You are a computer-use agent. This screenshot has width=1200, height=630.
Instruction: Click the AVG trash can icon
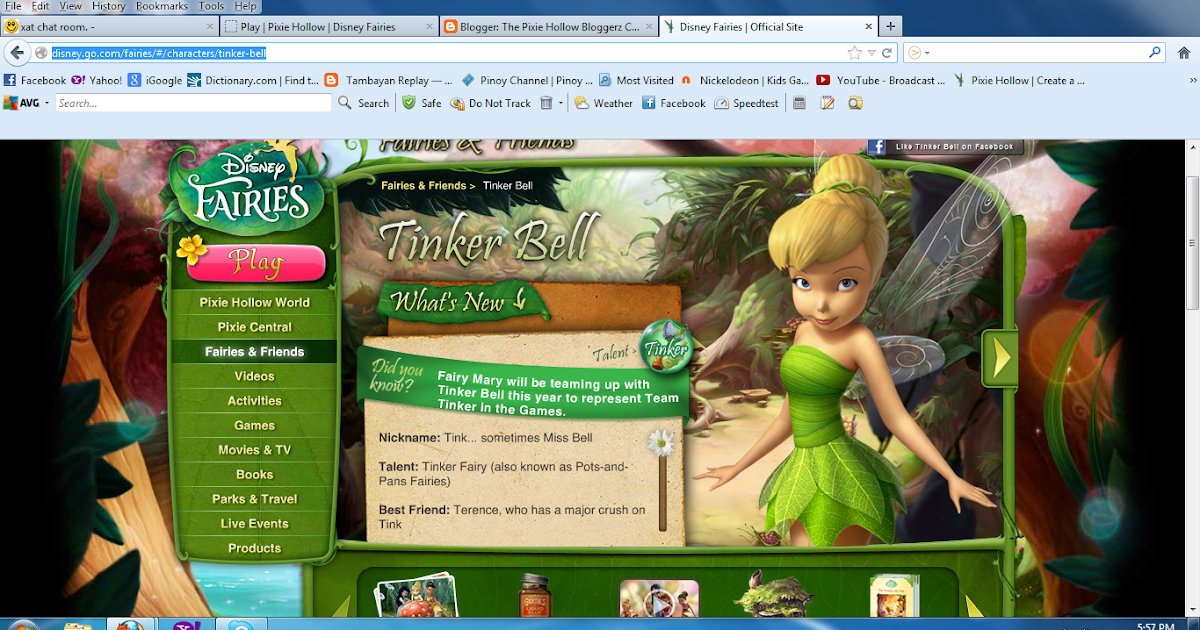546,103
